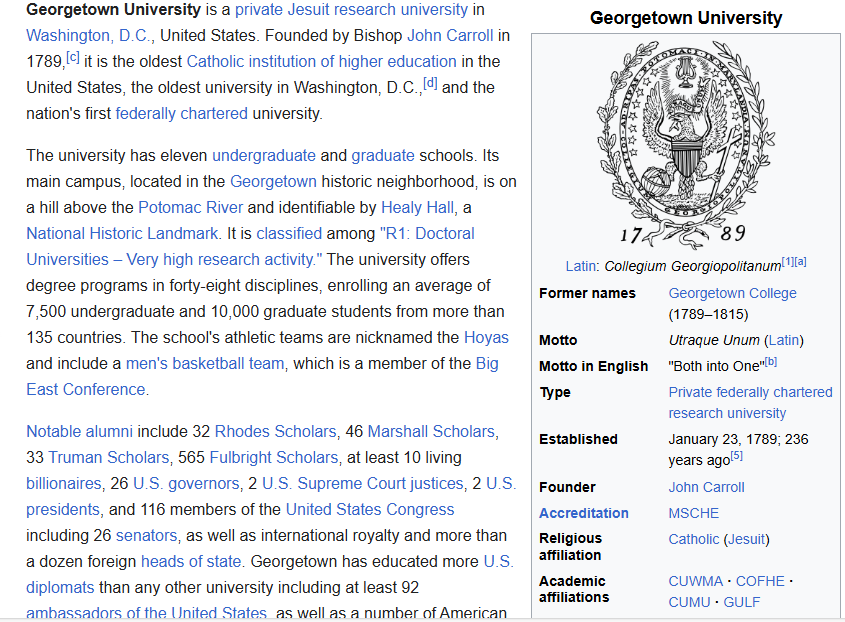
Task: Open the CUMU affiliation link
Action: pos(689,603)
